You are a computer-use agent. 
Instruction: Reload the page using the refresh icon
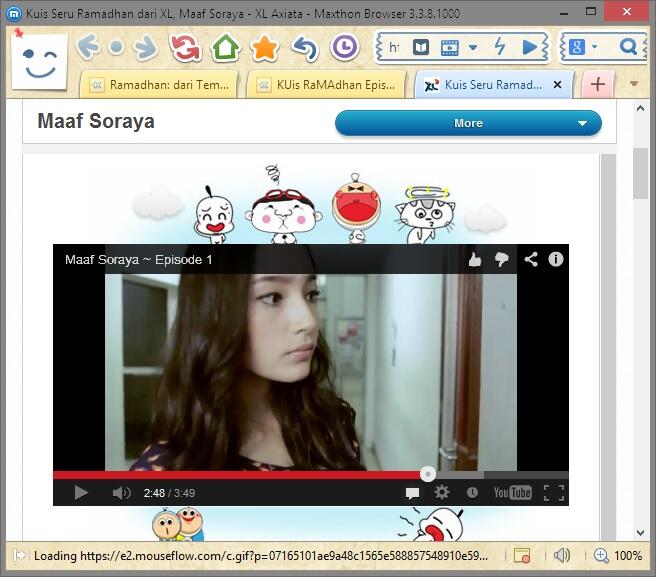[x=185, y=47]
